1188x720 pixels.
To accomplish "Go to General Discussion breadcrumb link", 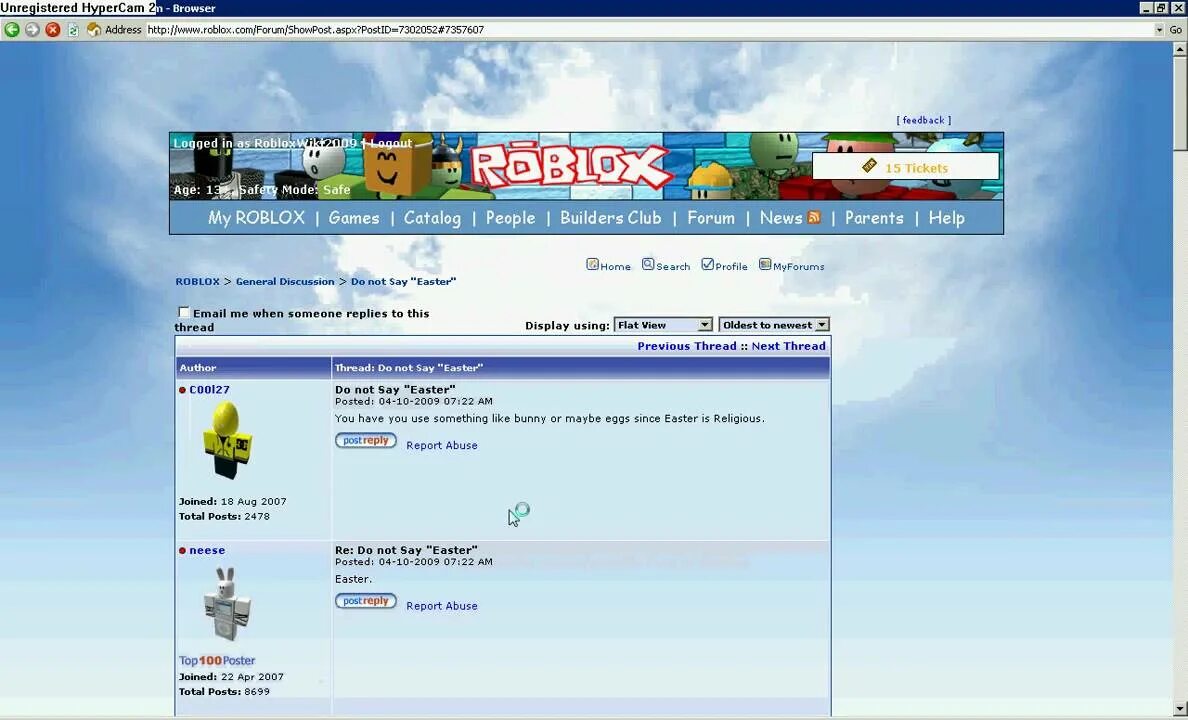I will coord(285,281).
